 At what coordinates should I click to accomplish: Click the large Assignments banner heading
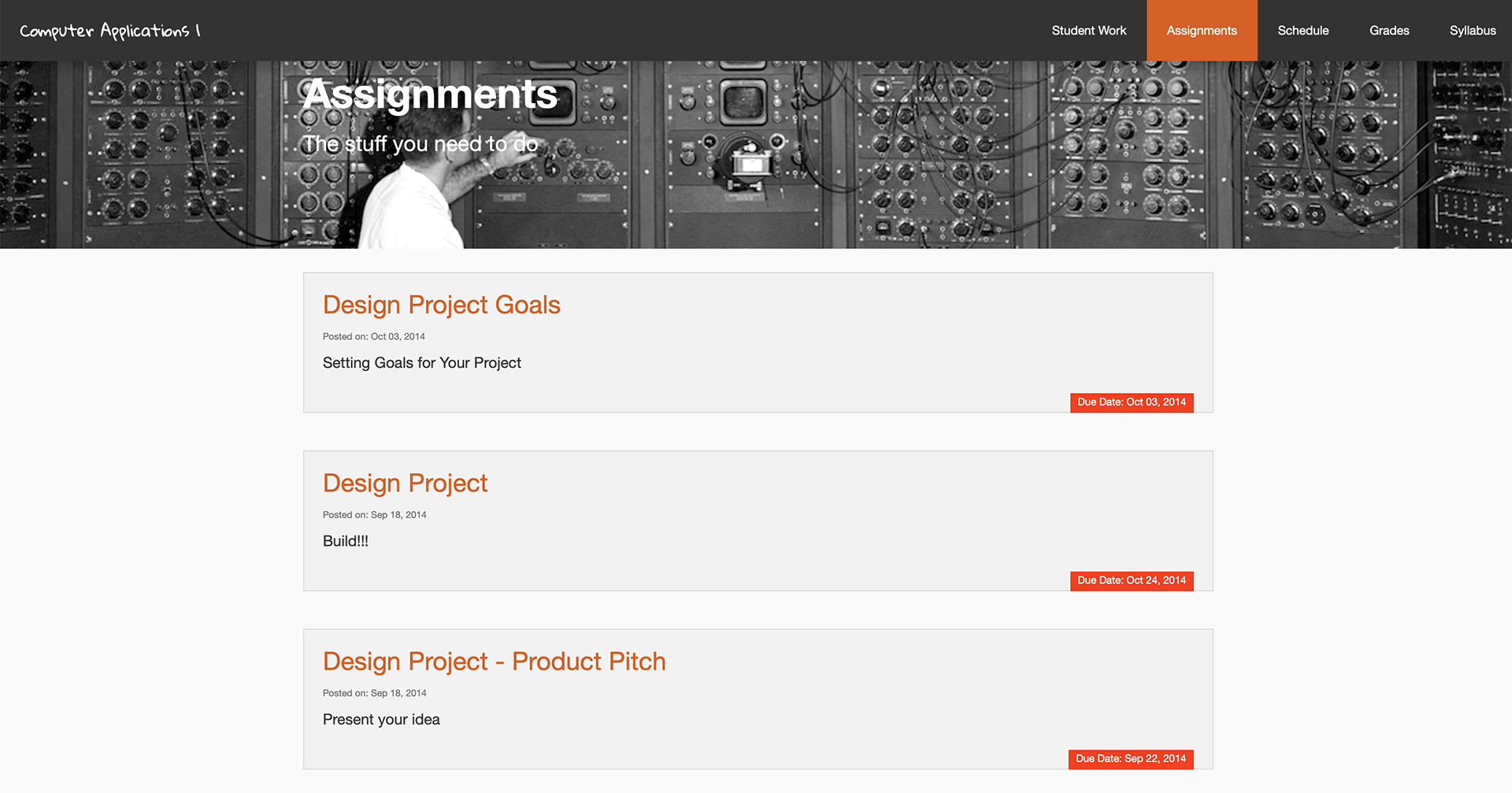click(430, 94)
